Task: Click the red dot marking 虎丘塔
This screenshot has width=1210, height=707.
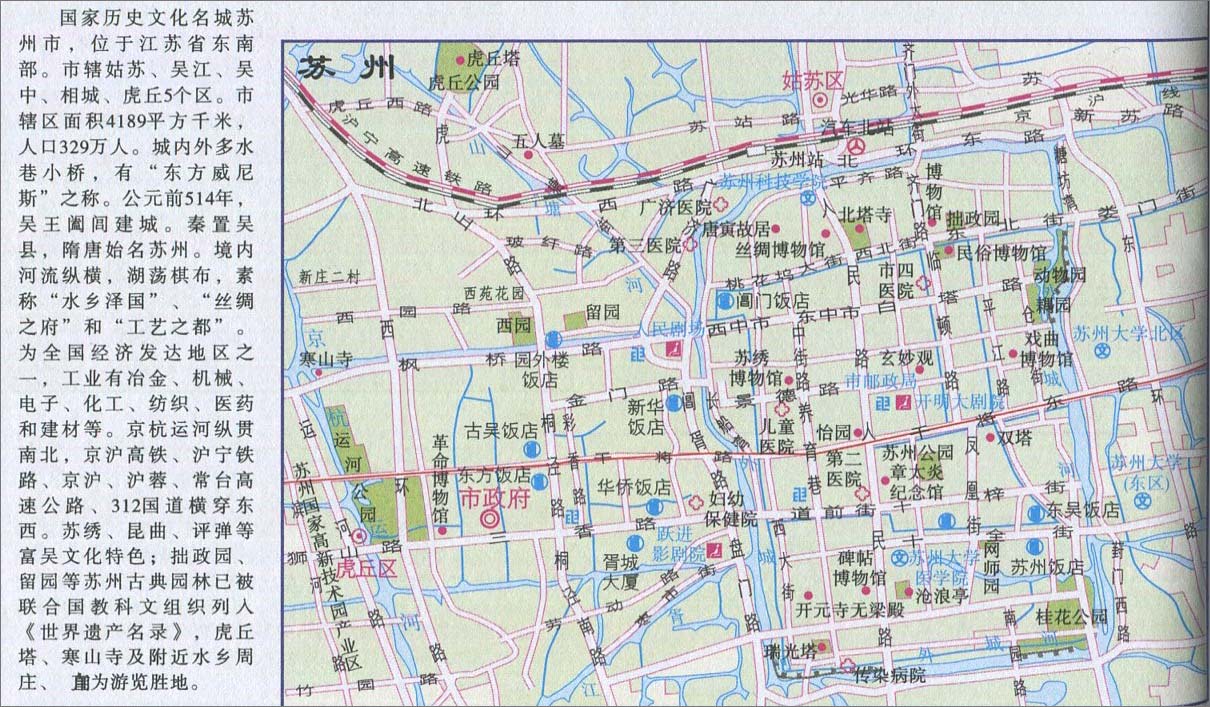Action: pyautogui.click(x=461, y=60)
